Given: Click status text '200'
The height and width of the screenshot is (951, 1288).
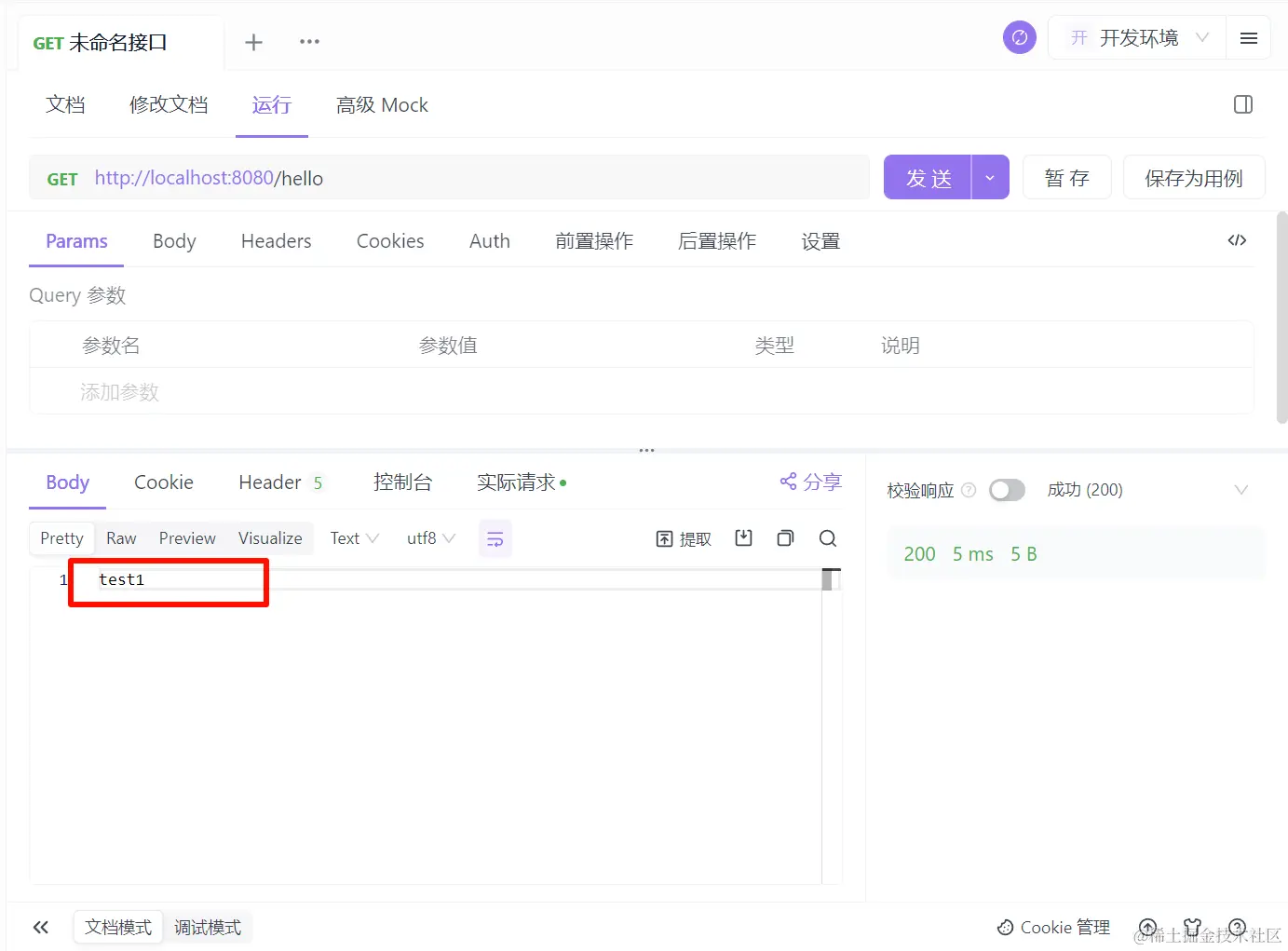Looking at the screenshot, I should 919,554.
